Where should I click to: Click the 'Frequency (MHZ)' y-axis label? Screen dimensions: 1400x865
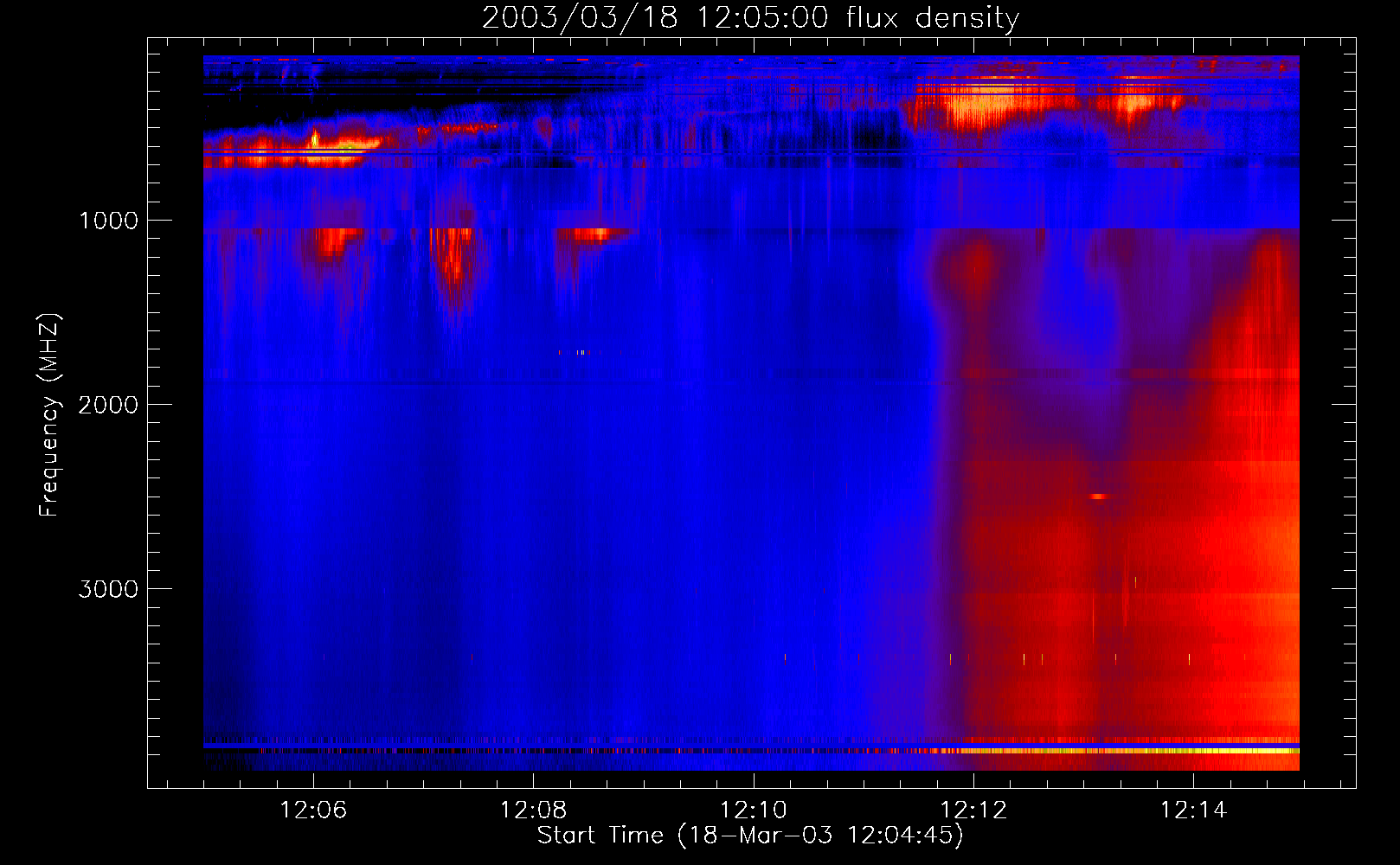click(49, 415)
